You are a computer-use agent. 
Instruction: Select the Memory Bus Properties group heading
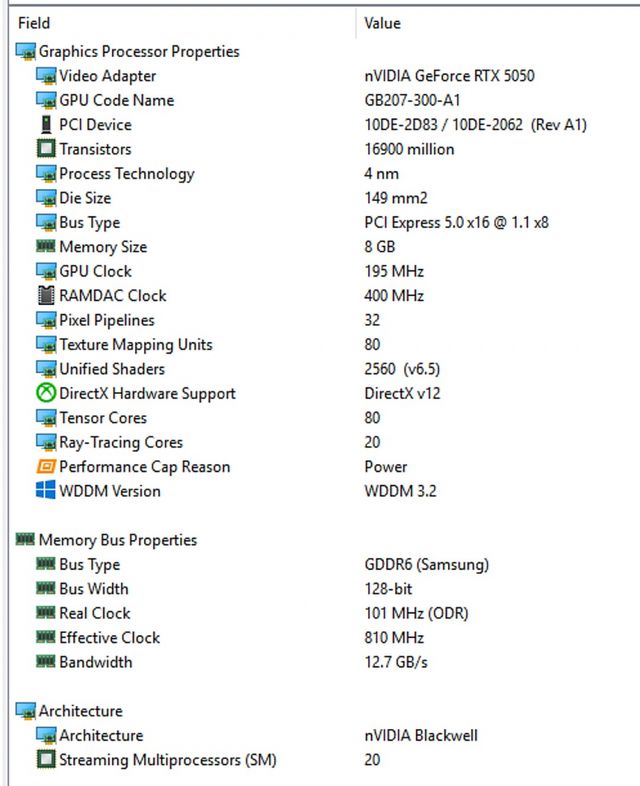117,540
